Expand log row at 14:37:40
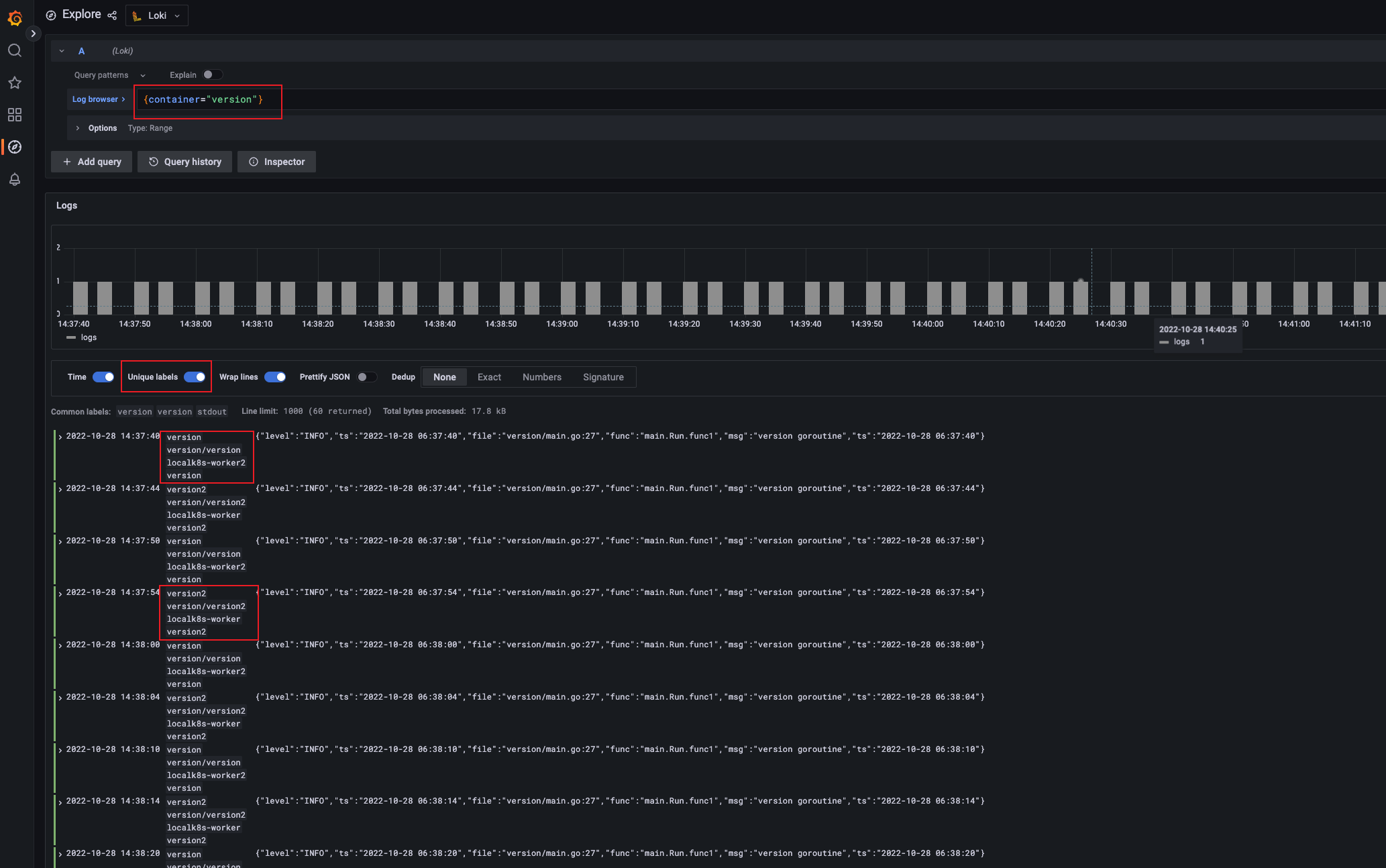The width and height of the screenshot is (1386, 868). point(60,437)
